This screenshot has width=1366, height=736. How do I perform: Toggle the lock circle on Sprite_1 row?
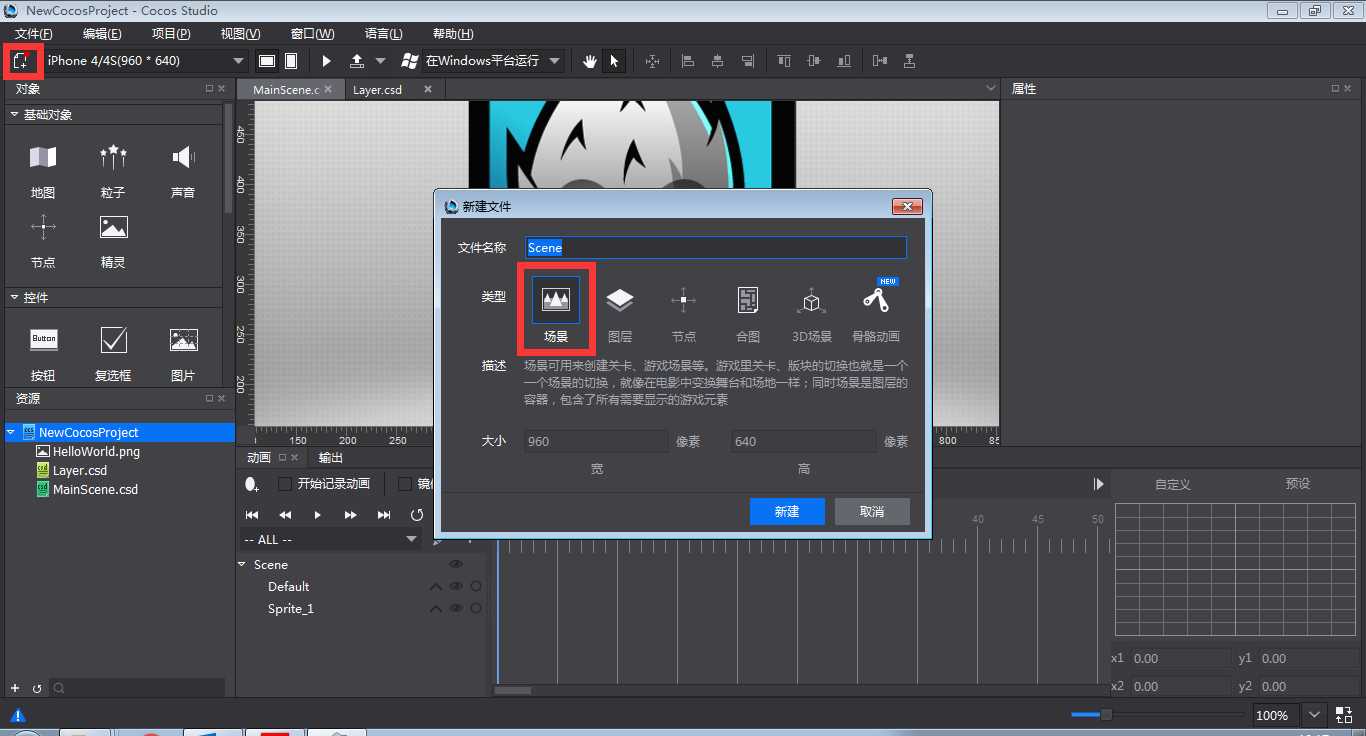point(476,609)
